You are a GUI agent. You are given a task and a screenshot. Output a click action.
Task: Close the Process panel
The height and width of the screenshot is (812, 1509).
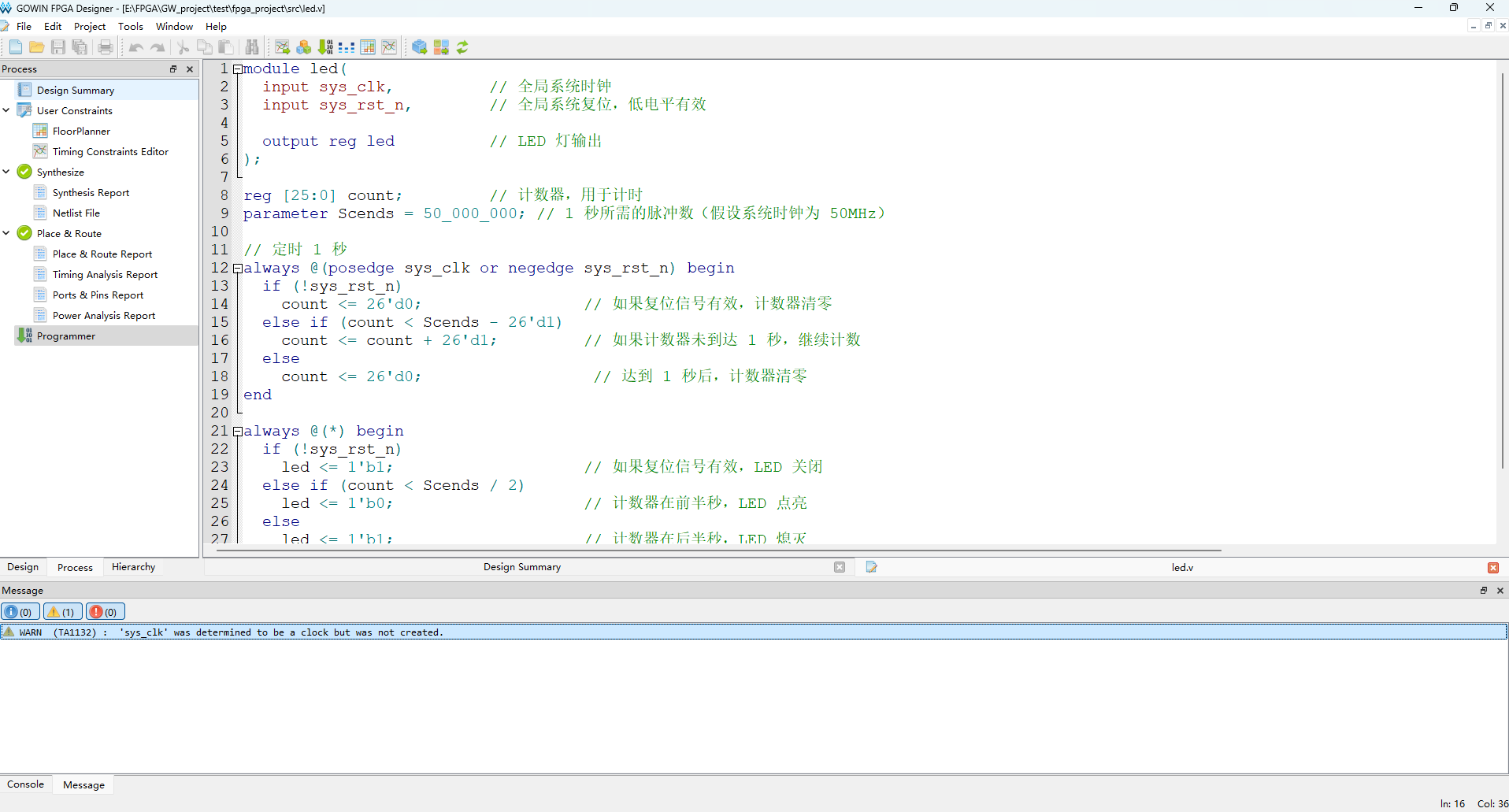[190, 69]
